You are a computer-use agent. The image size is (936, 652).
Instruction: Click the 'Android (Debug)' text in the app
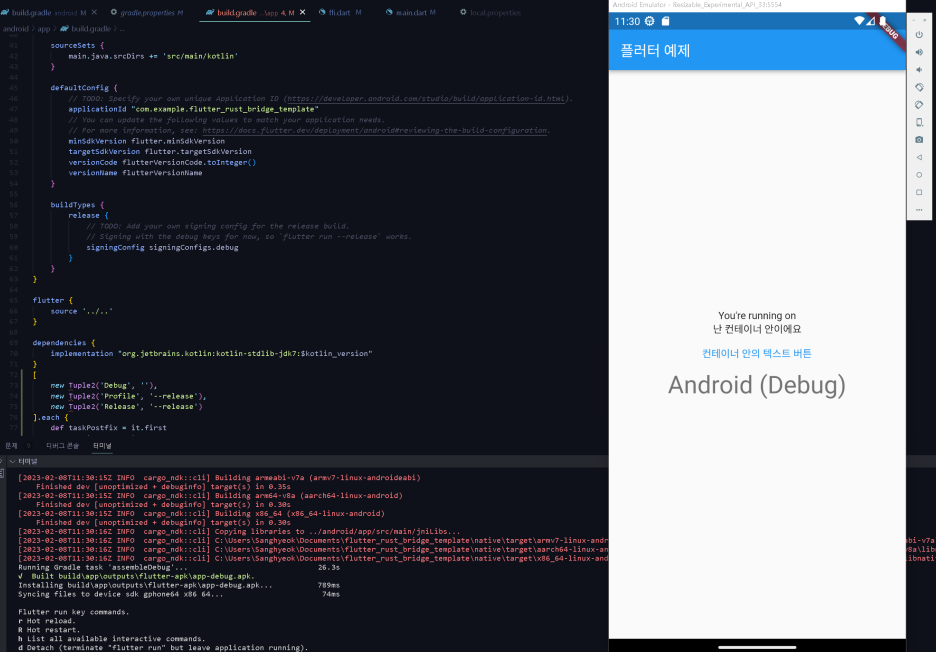756,385
